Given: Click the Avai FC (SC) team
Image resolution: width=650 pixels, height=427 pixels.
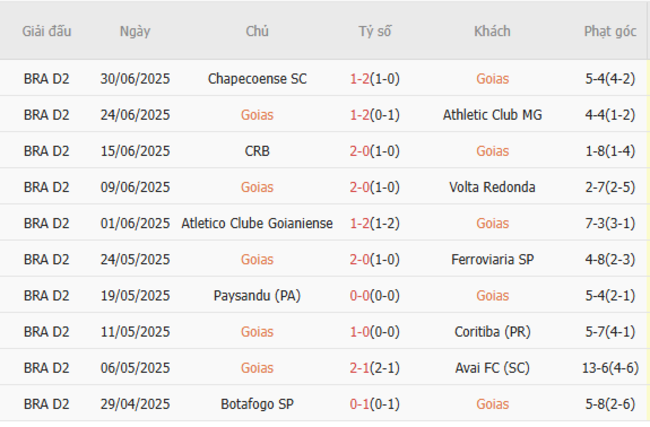Looking at the screenshot, I should (x=492, y=368).
